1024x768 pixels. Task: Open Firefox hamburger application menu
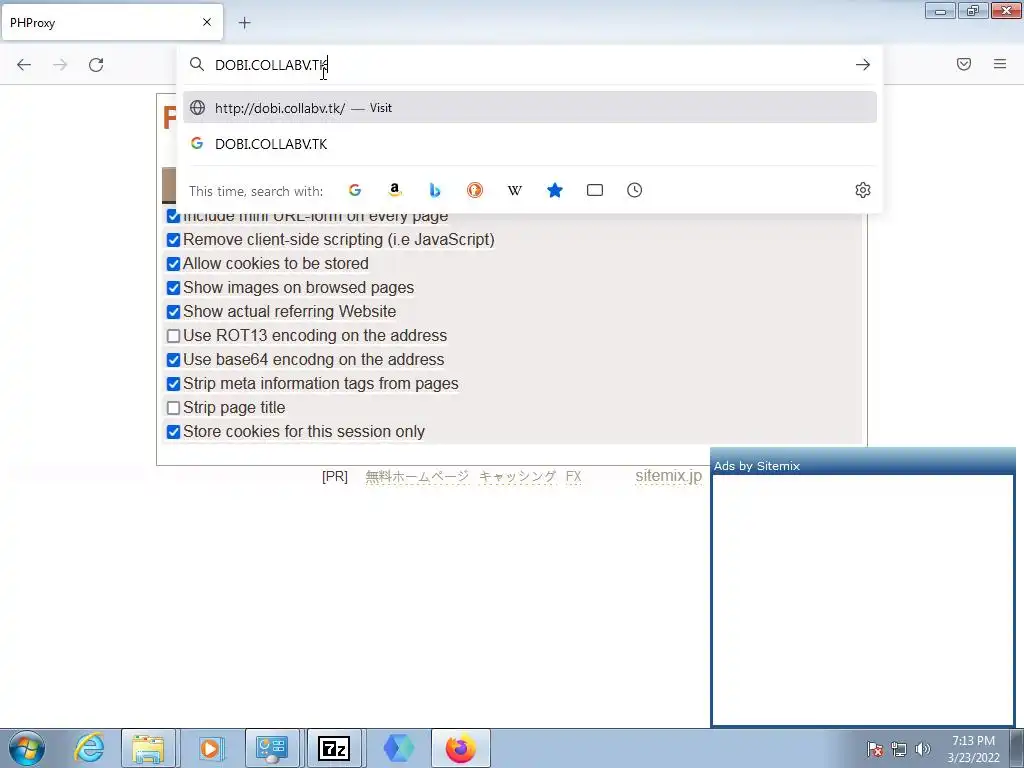pyautogui.click(x=1000, y=64)
